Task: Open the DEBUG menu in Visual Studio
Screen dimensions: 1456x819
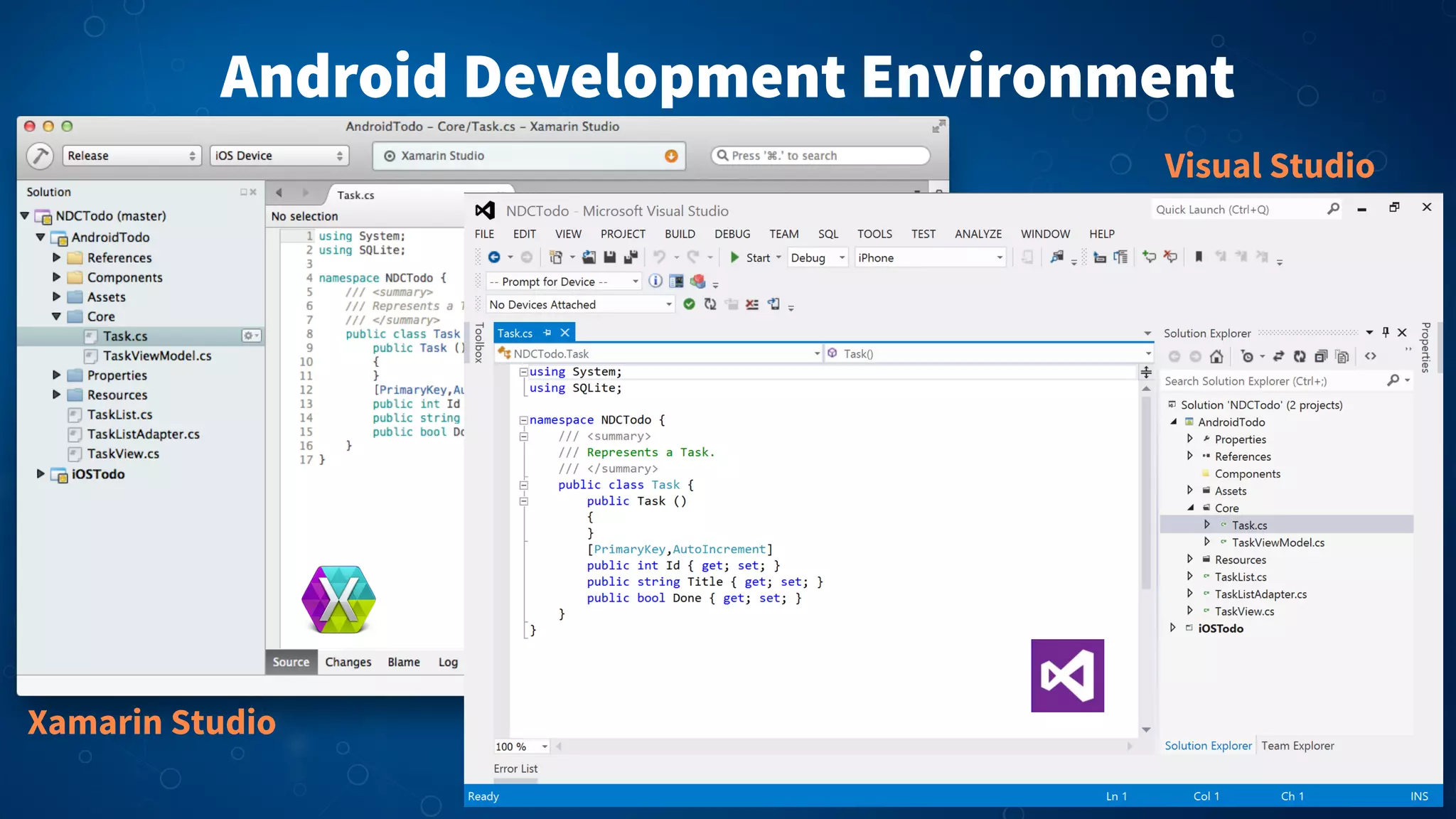Action: (x=732, y=234)
